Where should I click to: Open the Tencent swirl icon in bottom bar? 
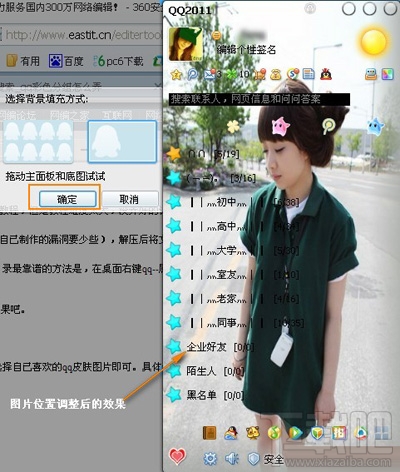(x=361, y=433)
